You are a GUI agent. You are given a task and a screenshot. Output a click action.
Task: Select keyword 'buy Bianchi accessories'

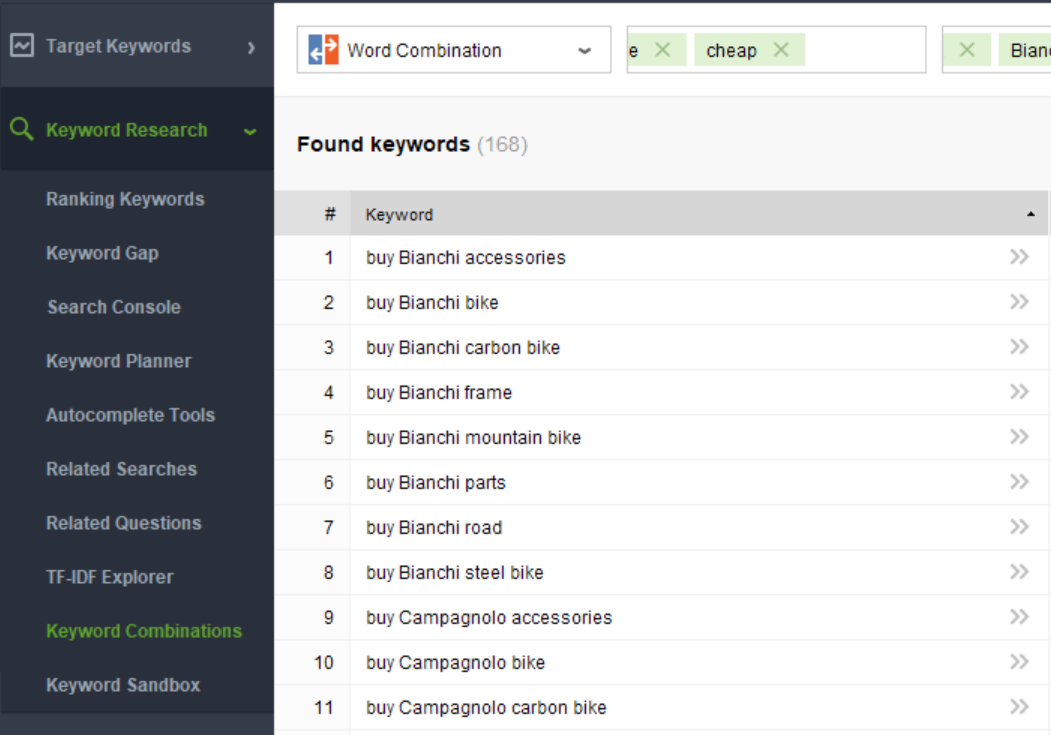coord(466,258)
